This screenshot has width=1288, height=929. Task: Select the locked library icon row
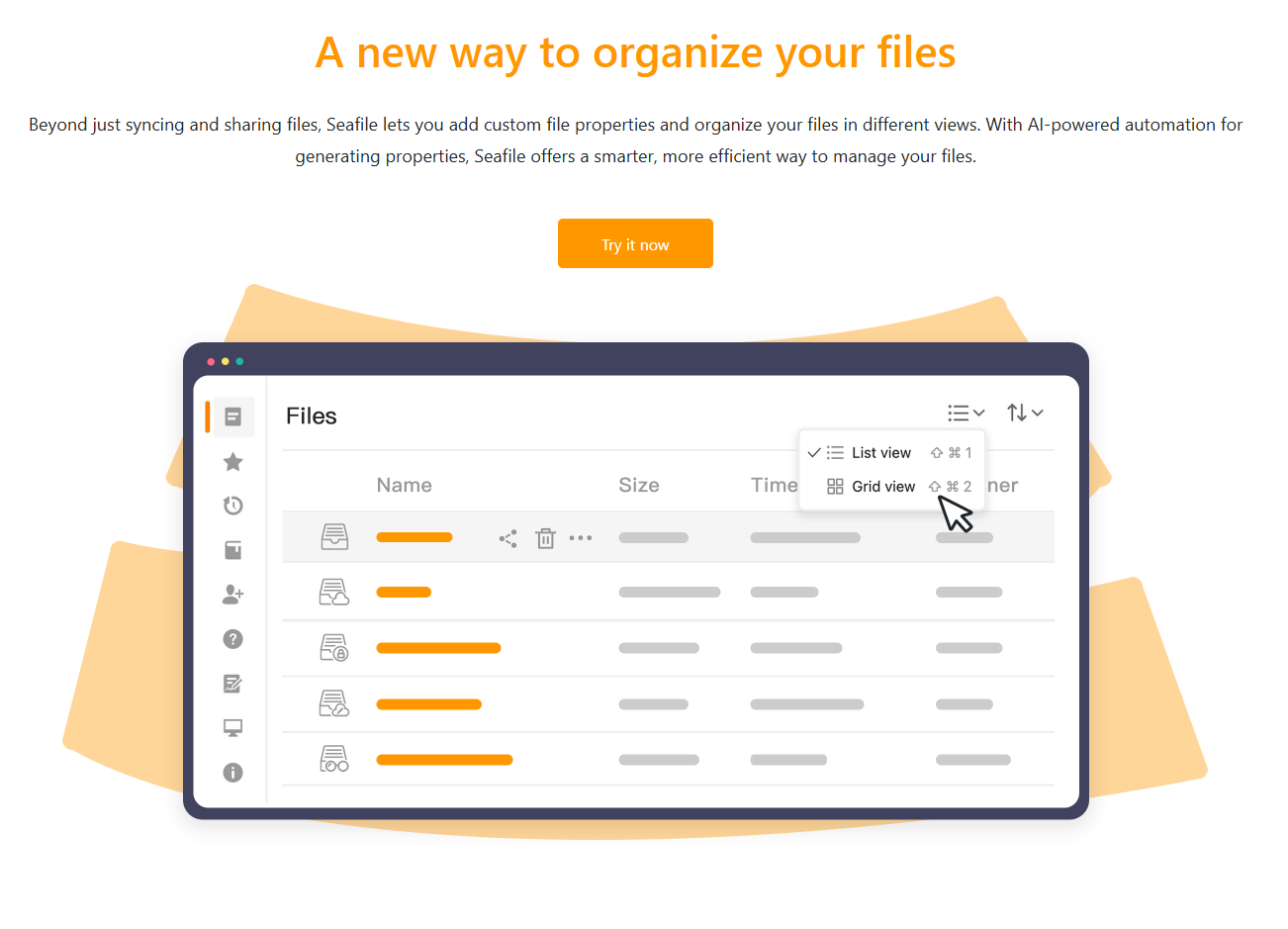pos(334,648)
